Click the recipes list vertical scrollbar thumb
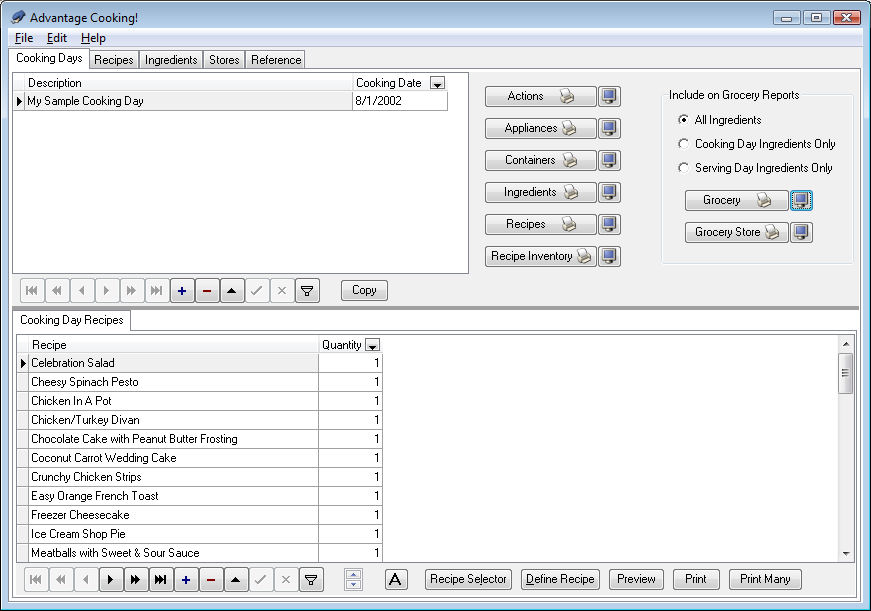 (x=846, y=374)
